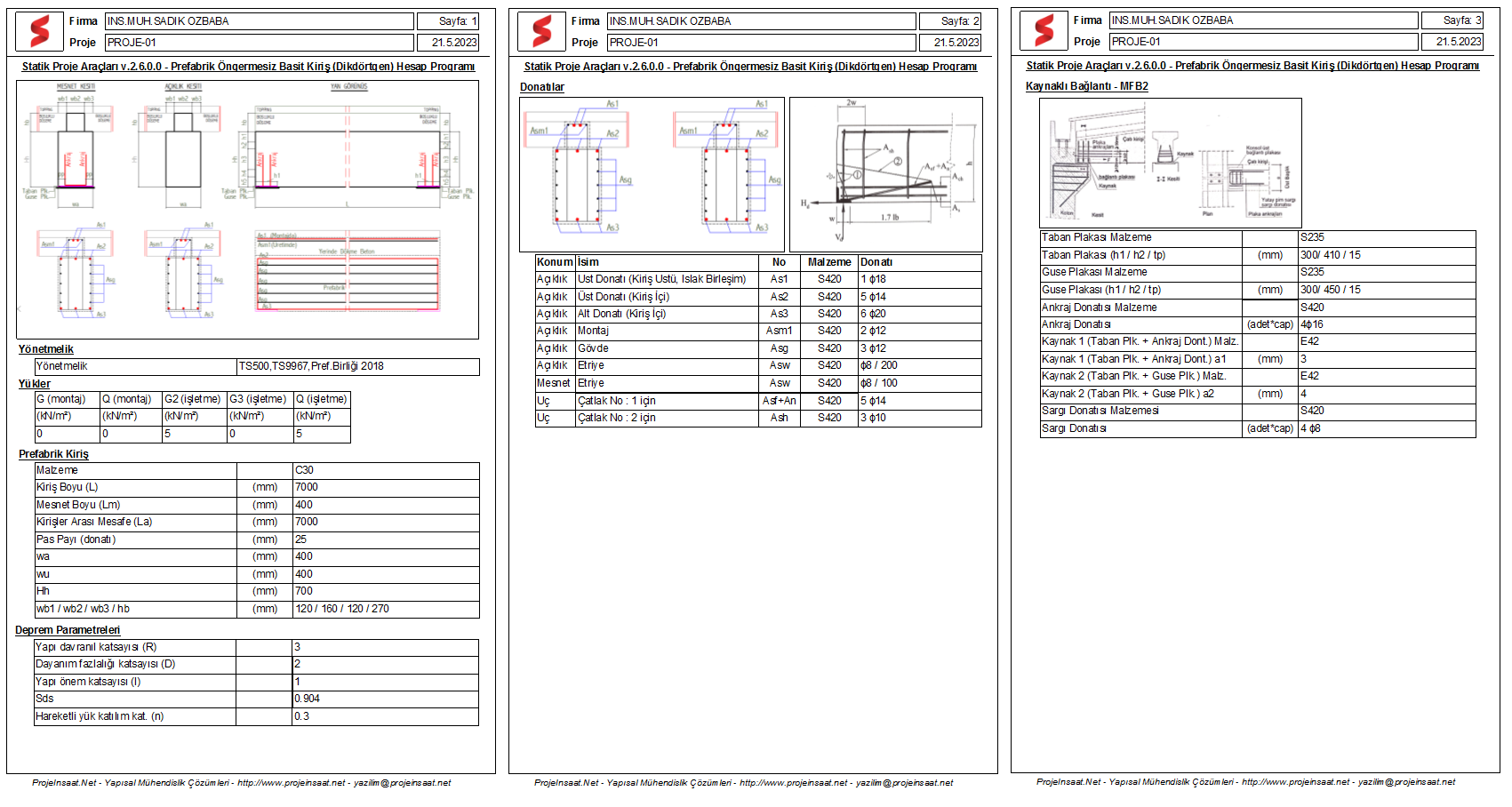Select the Malzeme value C30
The height and width of the screenshot is (807, 1512).
click(386, 470)
